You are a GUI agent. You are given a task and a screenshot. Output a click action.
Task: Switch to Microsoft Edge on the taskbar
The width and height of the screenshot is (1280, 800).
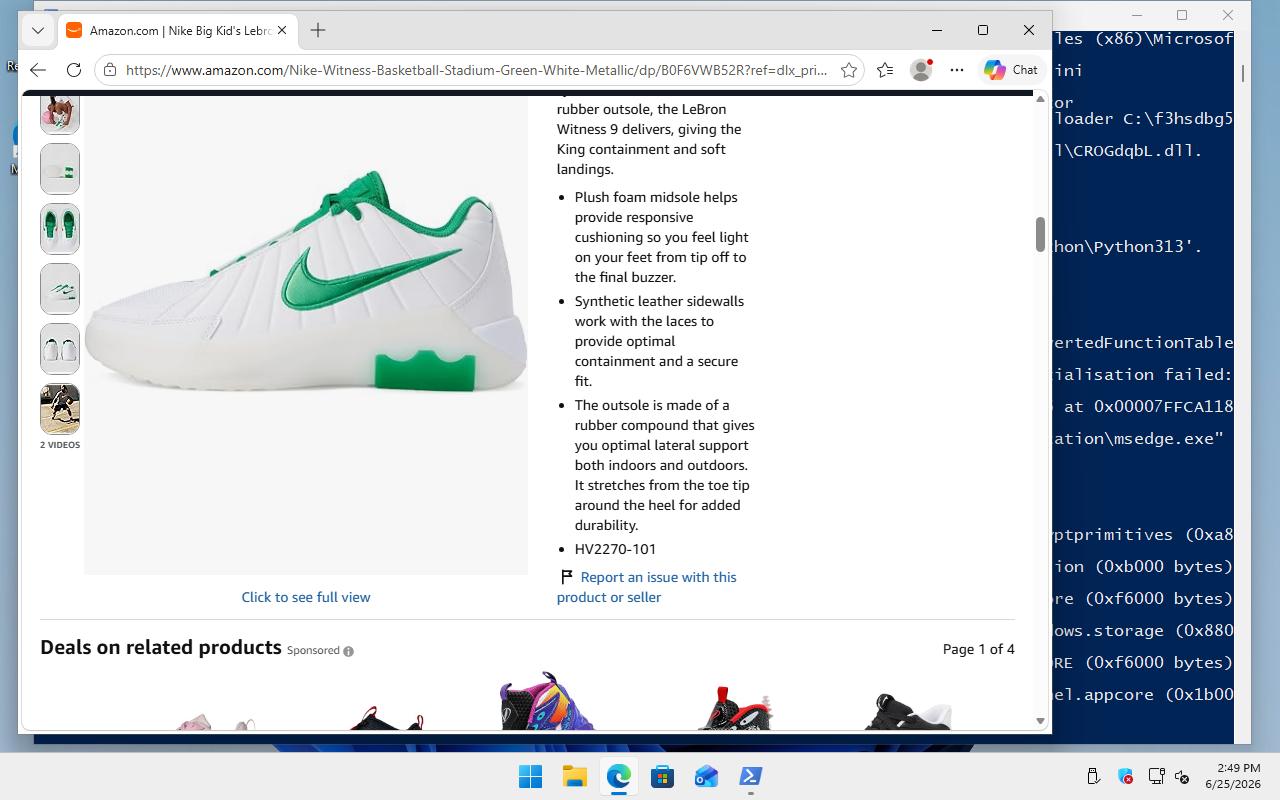[618, 776]
